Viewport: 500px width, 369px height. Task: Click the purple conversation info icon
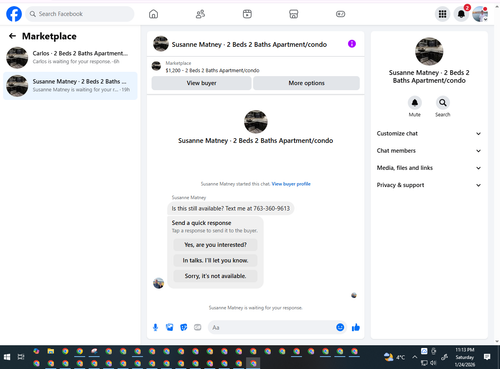tap(352, 44)
